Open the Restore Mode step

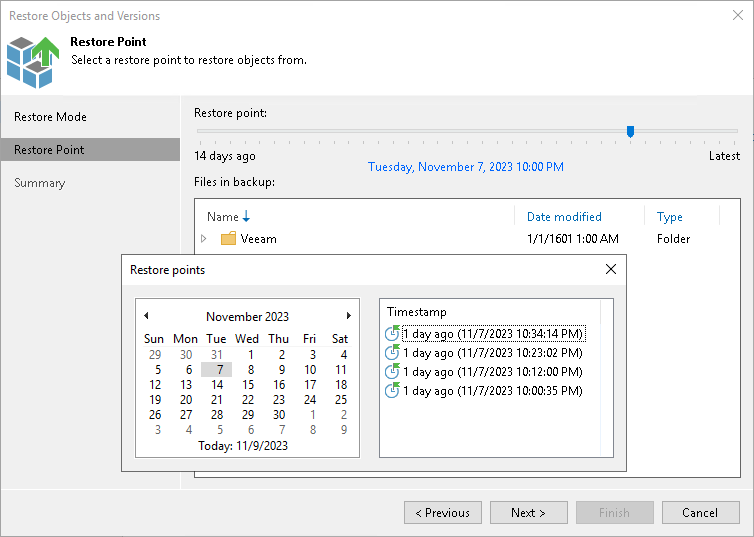coord(50,117)
